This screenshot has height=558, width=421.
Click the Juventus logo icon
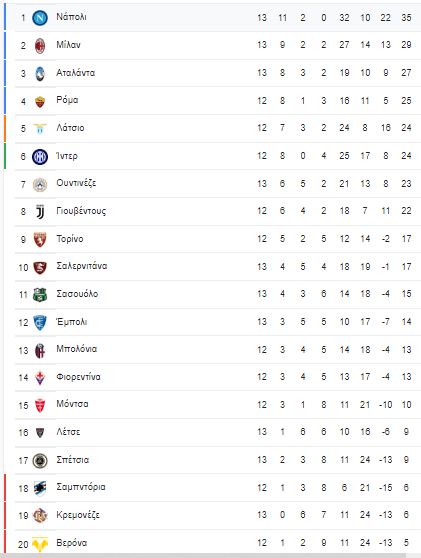[40, 212]
